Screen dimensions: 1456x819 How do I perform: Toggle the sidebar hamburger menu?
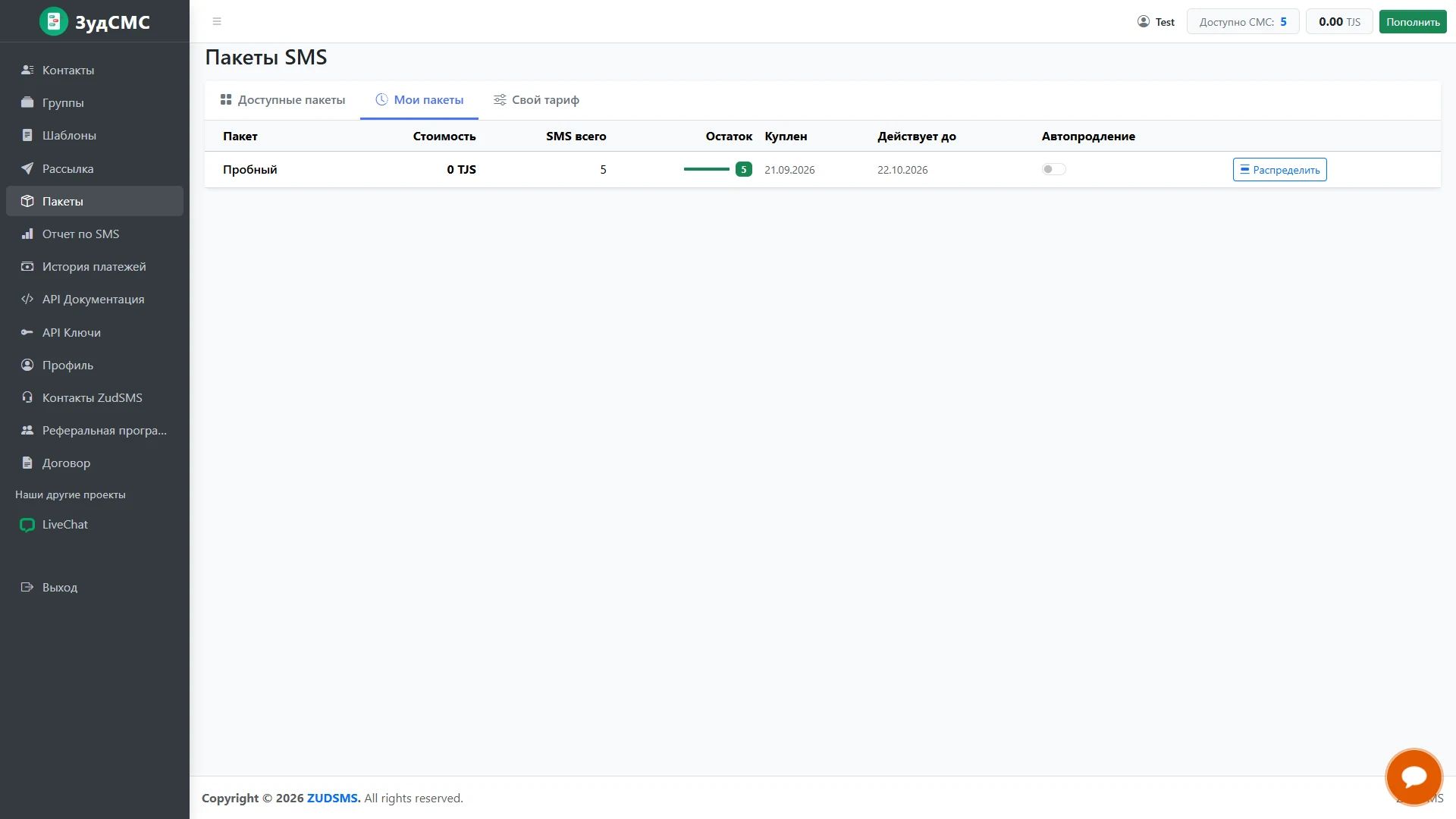(217, 21)
